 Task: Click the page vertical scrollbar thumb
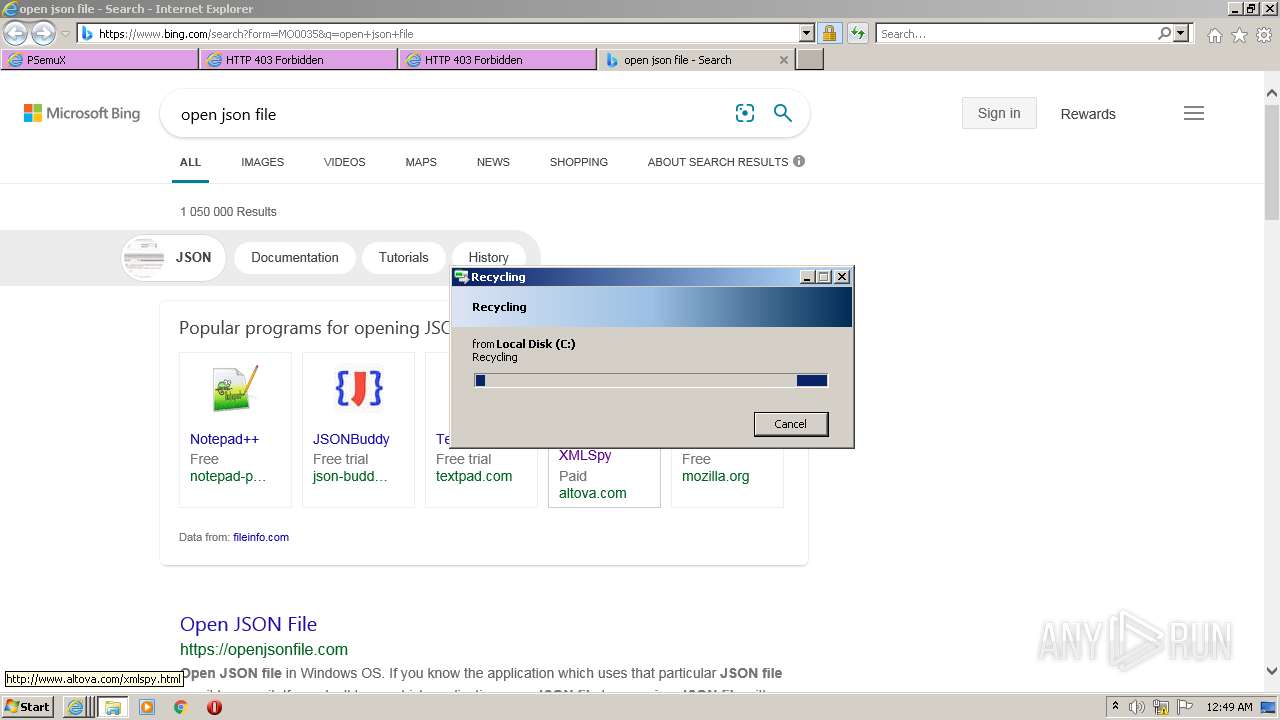[1272, 160]
